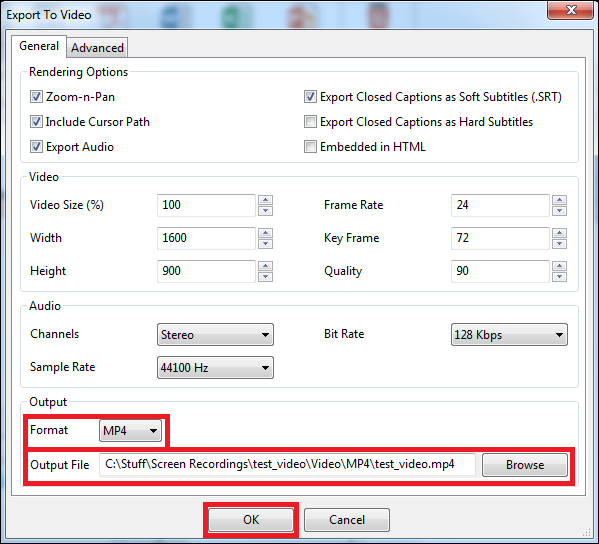Click the Browse button
Screen dimensions: 599x544
click(x=525, y=465)
